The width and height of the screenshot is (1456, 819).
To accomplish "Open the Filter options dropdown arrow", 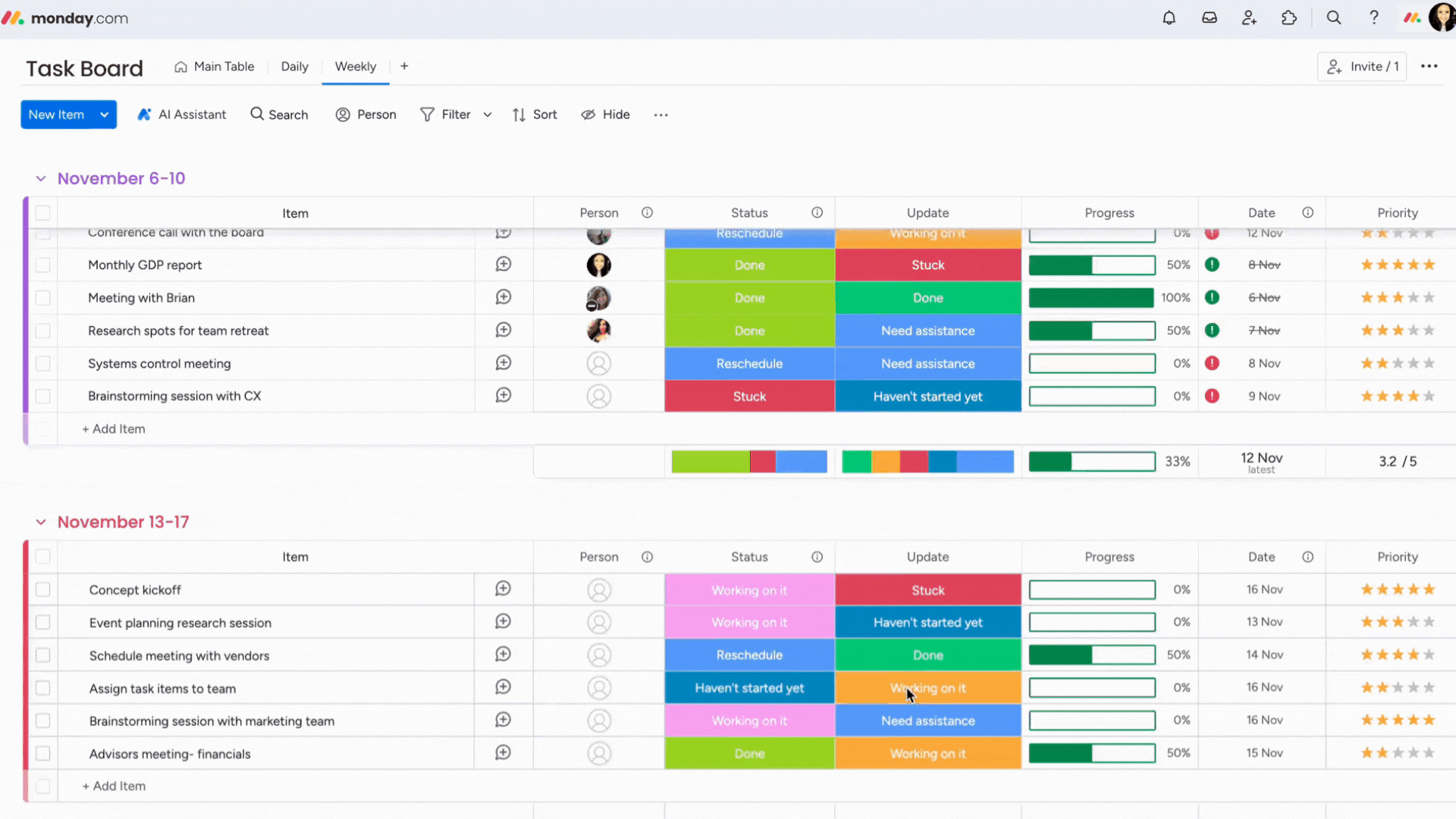I will (488, 115).
